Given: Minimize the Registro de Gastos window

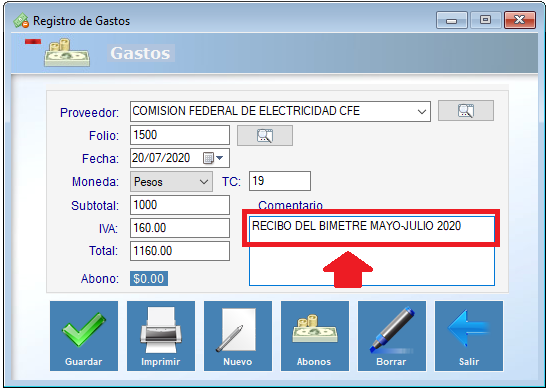Looking at the screenshot, I should tap(451, 21).
